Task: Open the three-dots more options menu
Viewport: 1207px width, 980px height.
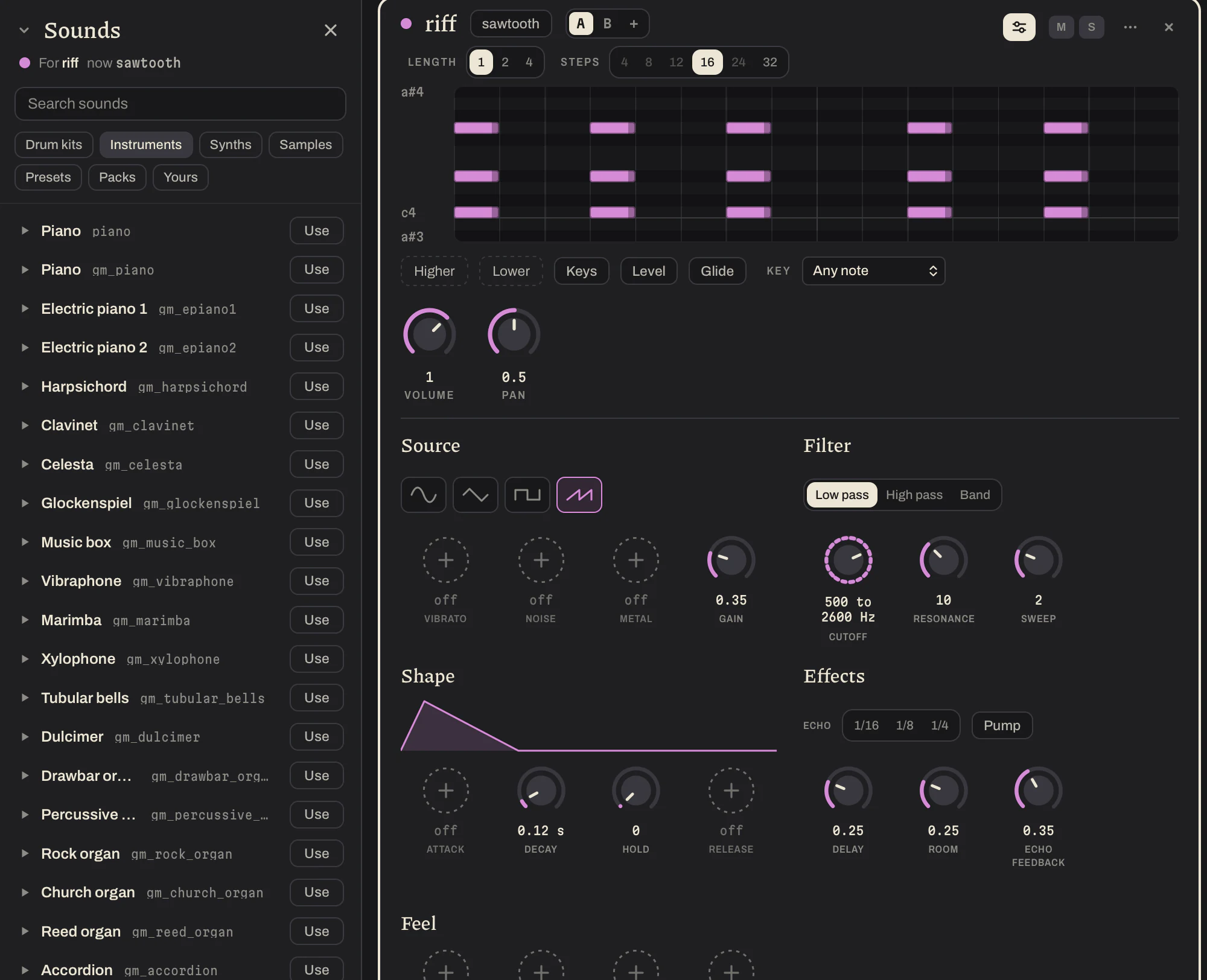Action: (x=1130, y=27)
